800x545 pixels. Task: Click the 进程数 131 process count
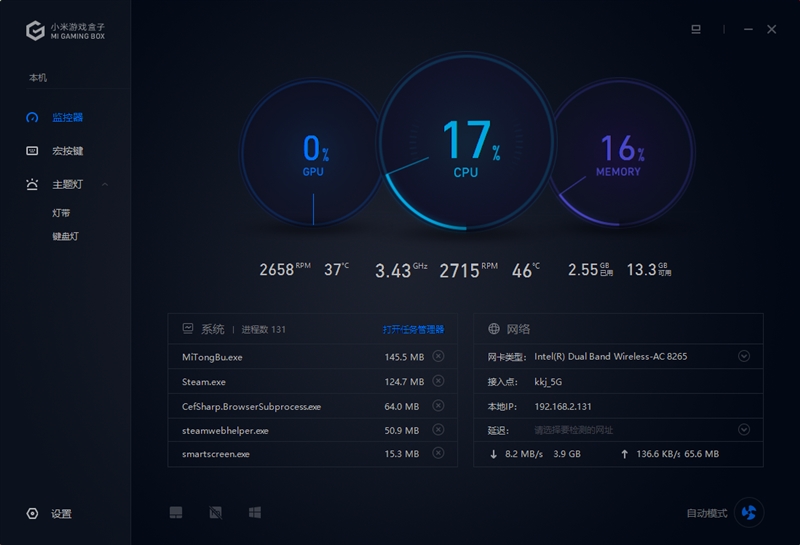[x=263, y=330]
